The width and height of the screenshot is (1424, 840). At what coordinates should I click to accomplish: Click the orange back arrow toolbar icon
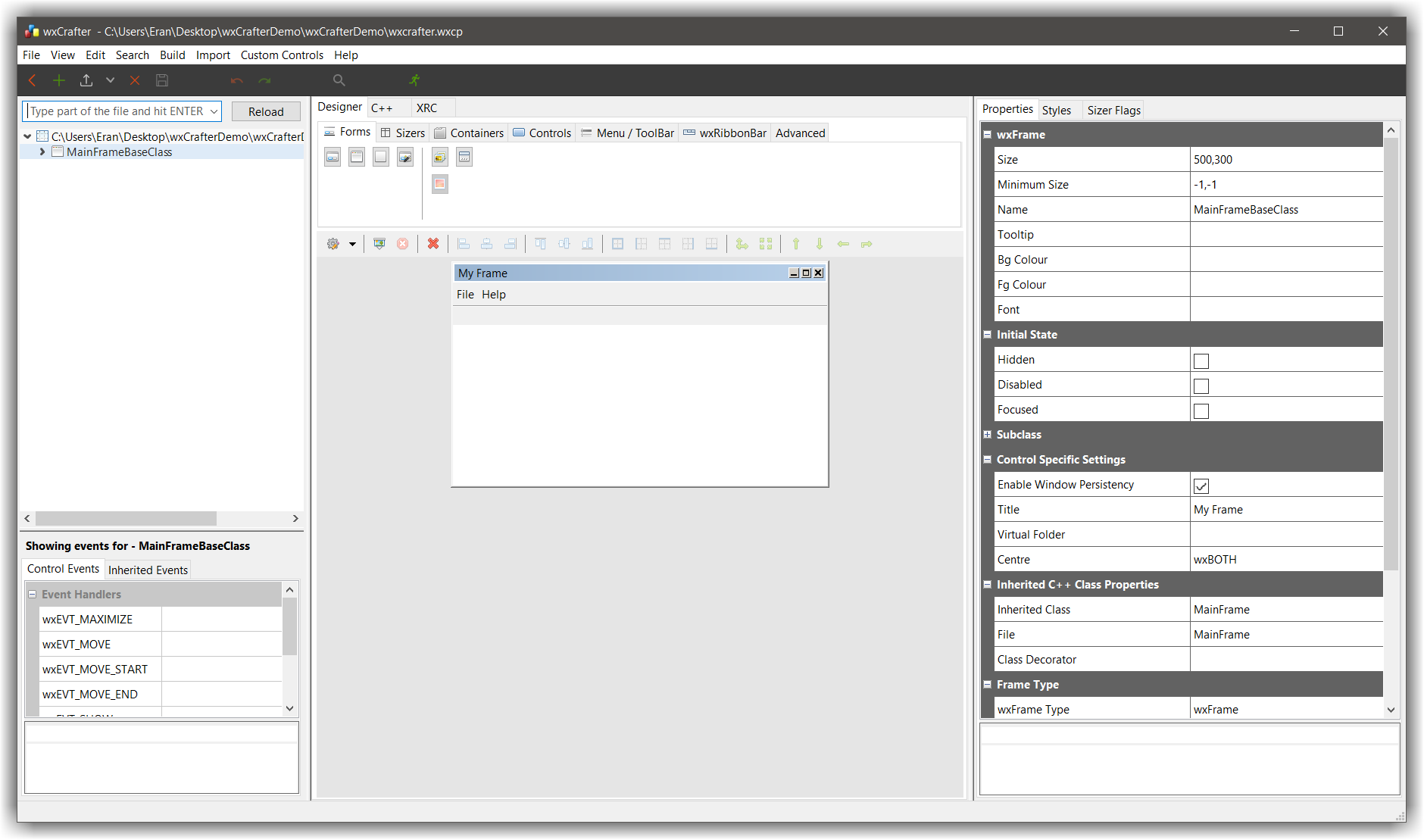tap(33, 80)
